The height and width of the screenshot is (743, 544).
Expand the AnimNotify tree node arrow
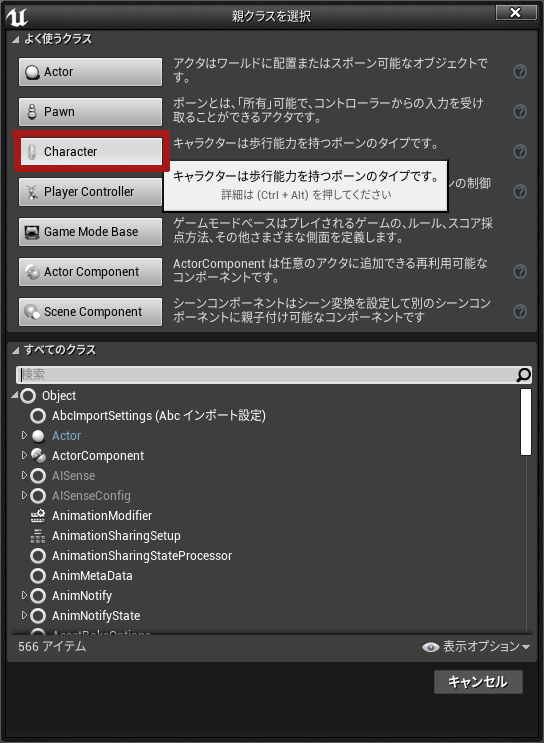pos(24,595)
